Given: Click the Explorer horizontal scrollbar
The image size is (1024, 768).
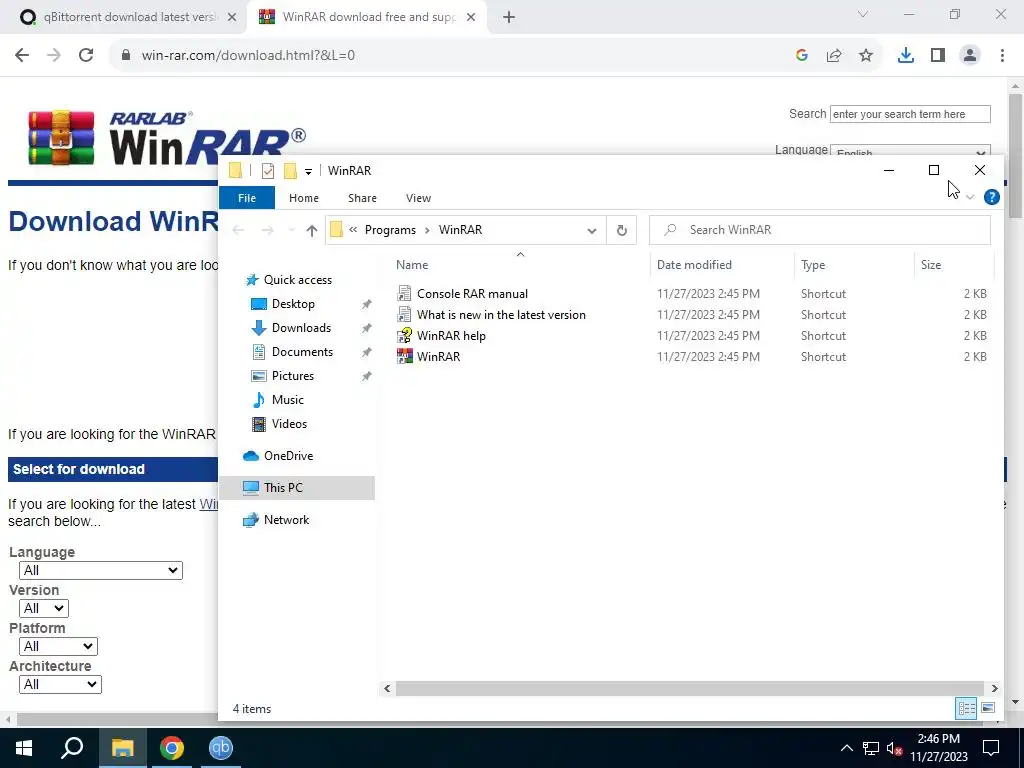Looking at the screenshot, I should 690,688.
